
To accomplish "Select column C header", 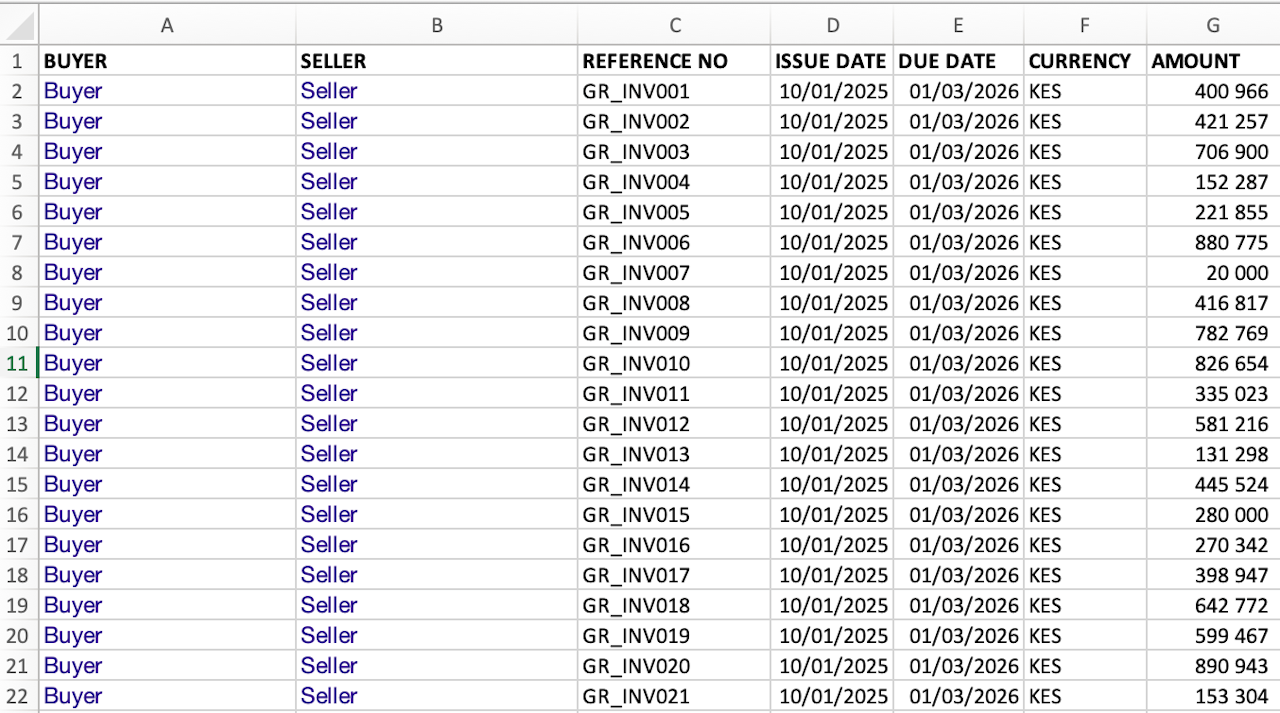I will click(x=675, y=26).
